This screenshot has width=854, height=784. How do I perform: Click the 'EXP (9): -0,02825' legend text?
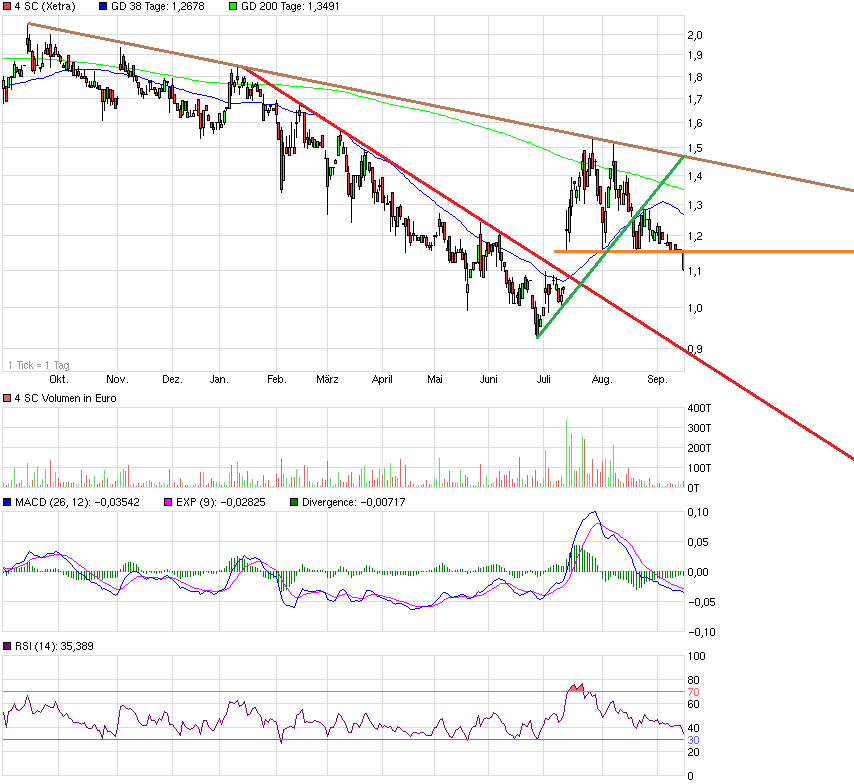[x=221, y=502]
